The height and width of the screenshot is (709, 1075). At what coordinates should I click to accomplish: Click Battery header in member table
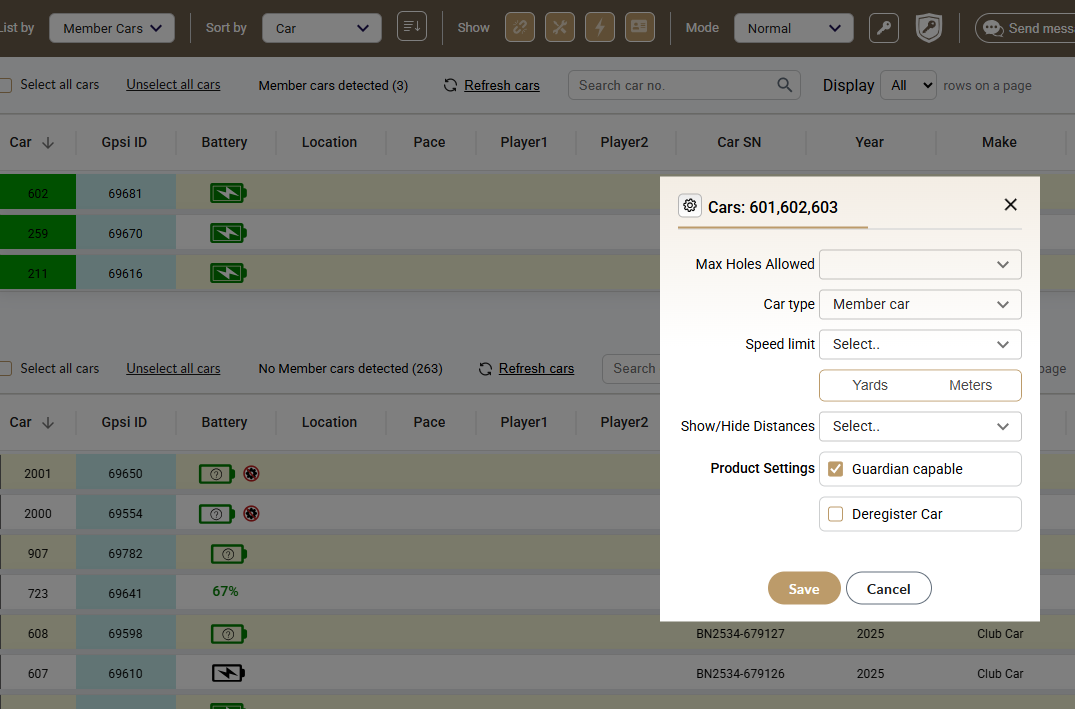click(x=224, y=142)
